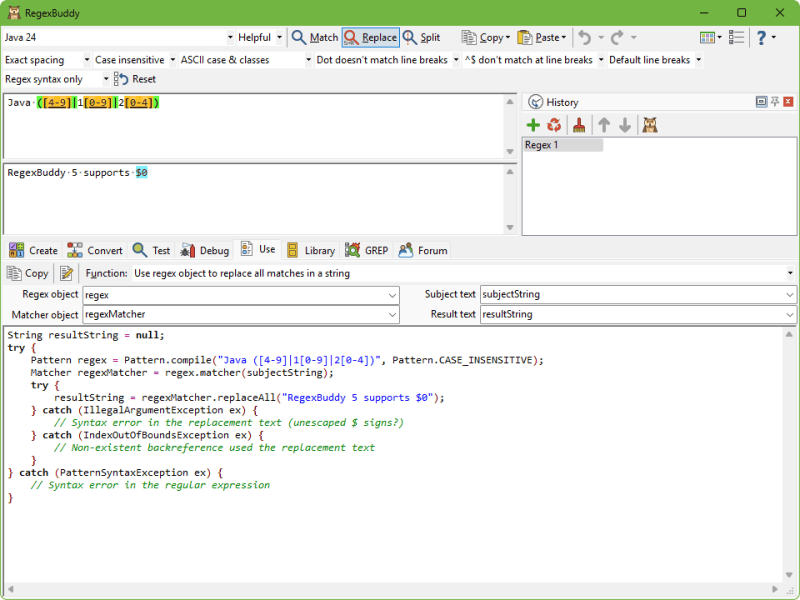Toggle the Replace mode button

[x=370, y=37]
